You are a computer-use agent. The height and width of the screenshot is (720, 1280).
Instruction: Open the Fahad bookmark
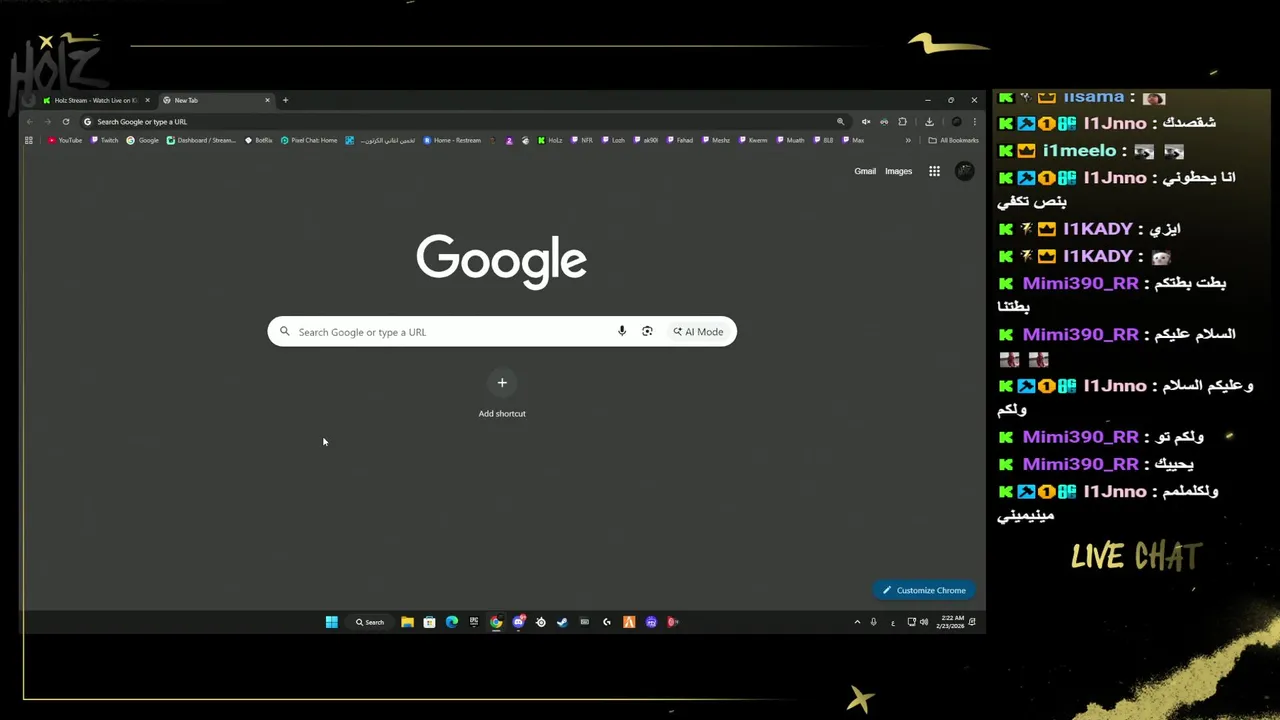(680, 140)
